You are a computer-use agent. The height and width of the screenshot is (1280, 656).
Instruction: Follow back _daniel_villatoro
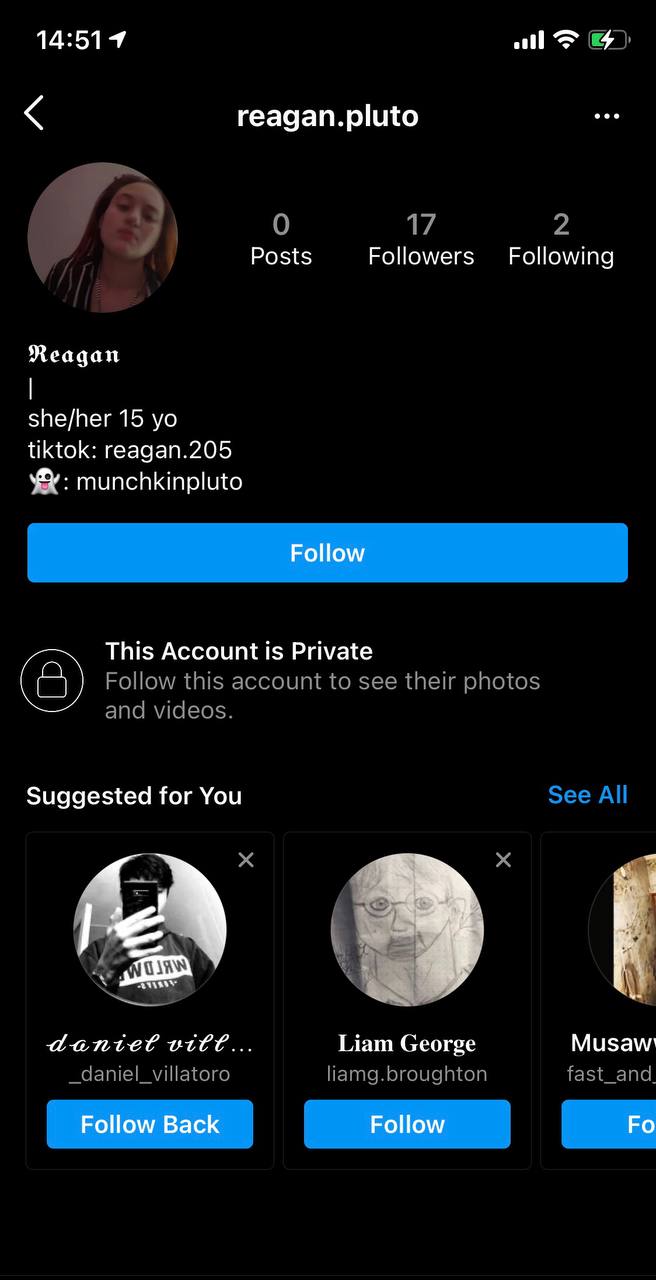click(150, 1124)
